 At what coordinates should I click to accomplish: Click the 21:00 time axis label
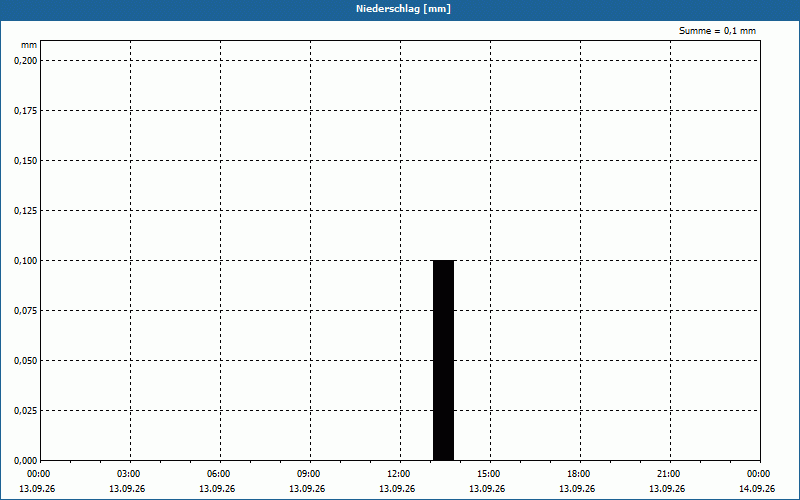pyautogui.click(x=668, y=474)
